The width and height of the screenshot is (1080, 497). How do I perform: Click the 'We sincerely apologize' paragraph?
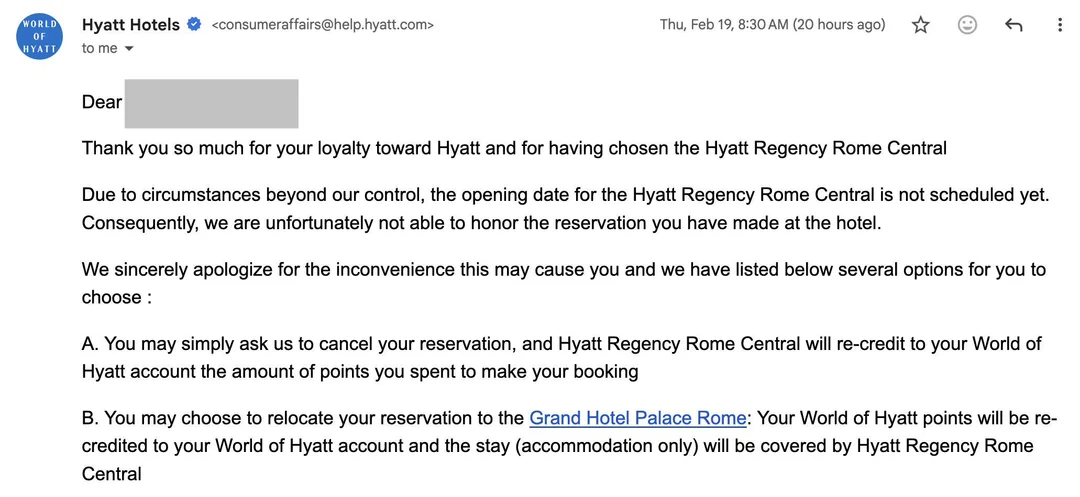coord(563,270)
